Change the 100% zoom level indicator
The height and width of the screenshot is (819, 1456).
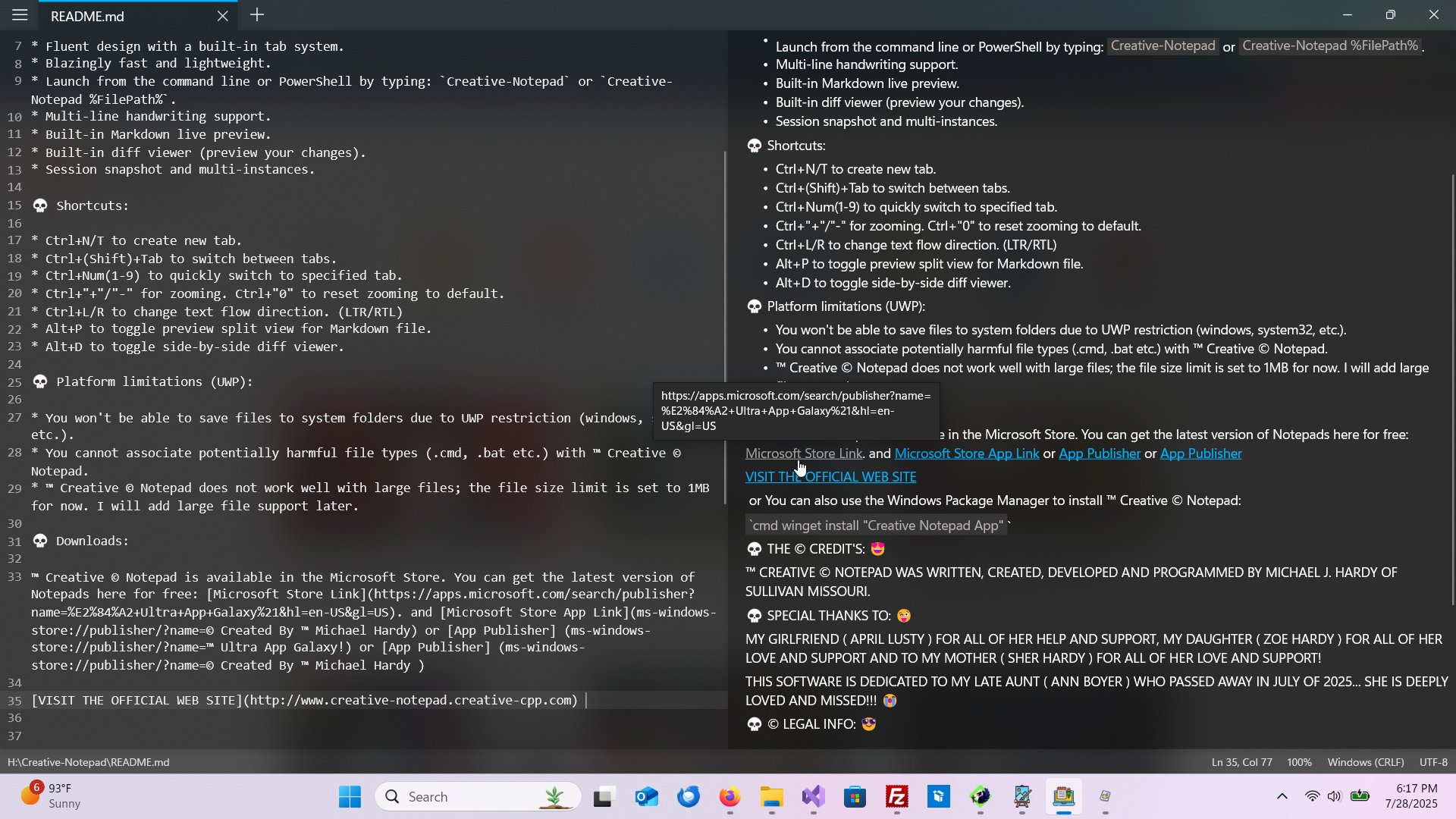1299,762
